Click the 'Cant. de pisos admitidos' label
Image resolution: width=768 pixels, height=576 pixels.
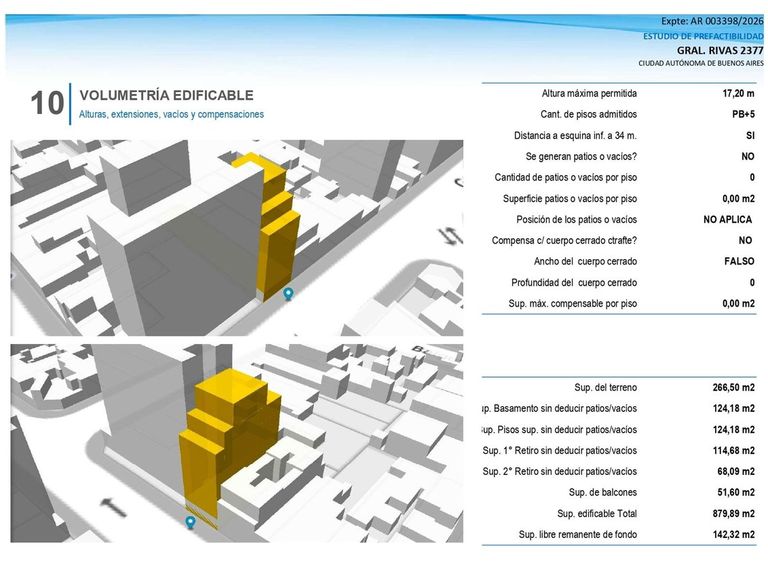pos(589,115)
